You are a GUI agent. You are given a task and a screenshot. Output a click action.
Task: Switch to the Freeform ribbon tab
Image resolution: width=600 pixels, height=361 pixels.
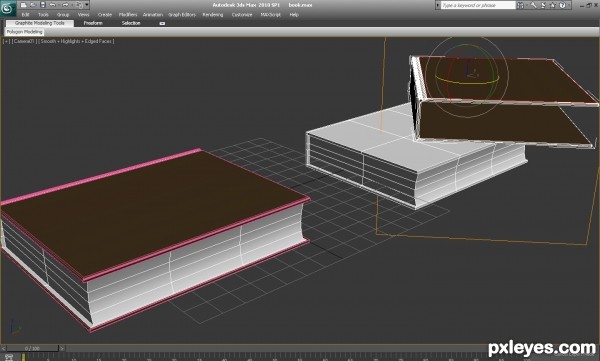(x=93, y=23)
